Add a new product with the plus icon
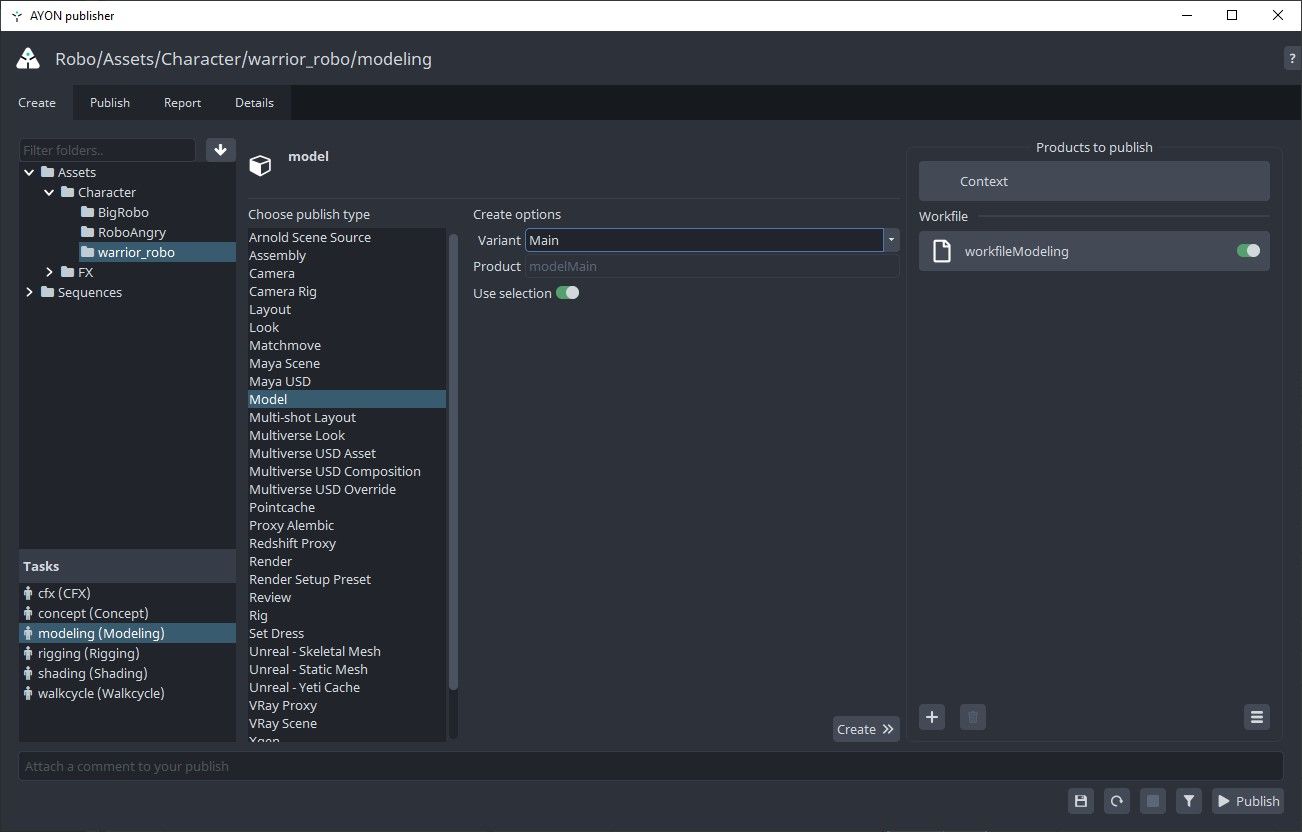 tap(931, 717)
